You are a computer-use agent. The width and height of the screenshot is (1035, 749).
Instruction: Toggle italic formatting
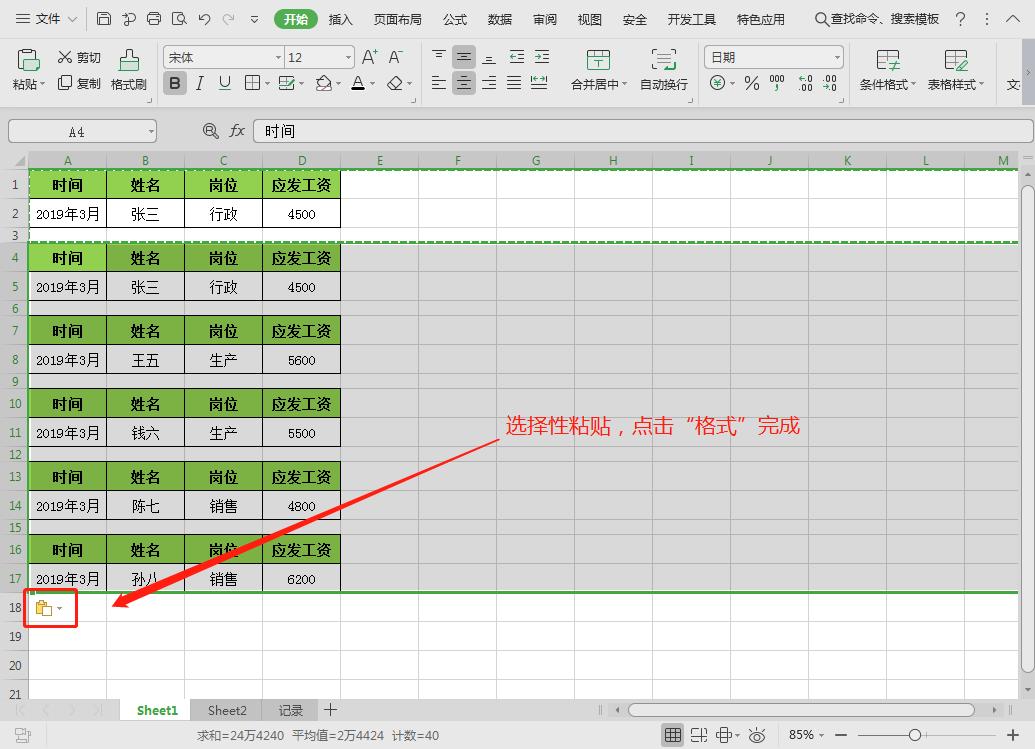point(198,83)
